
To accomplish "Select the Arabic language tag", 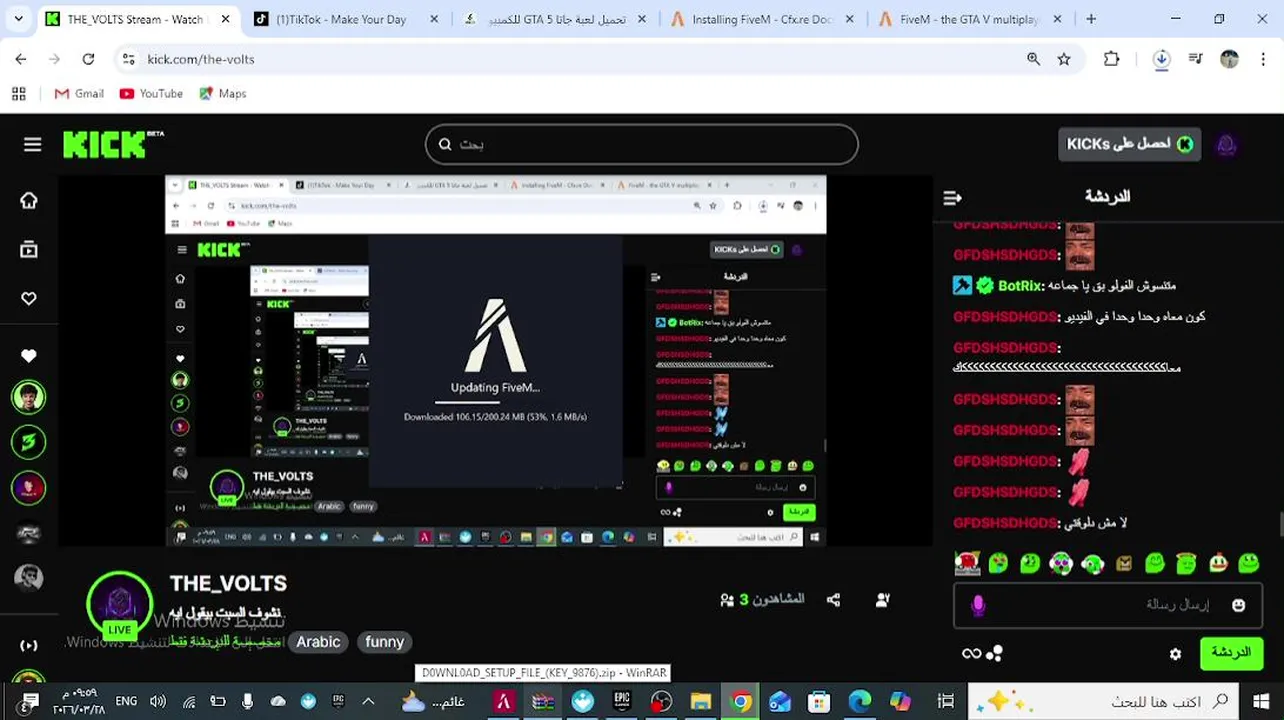I will 318,642.
